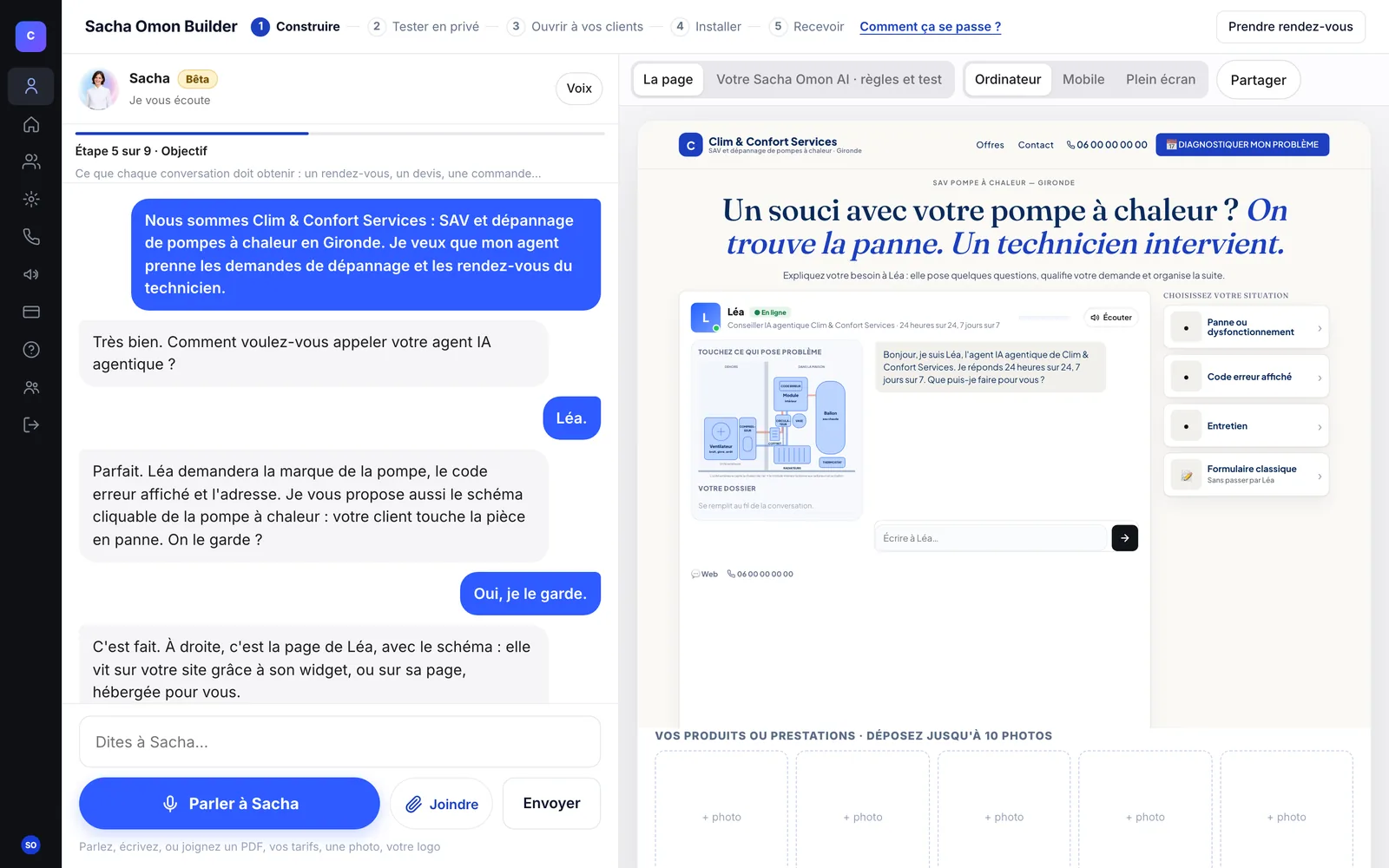Click Diagnostiquer mon problème button
This screenshot has height=868, width=1389.
click(x=1242, y=145)
